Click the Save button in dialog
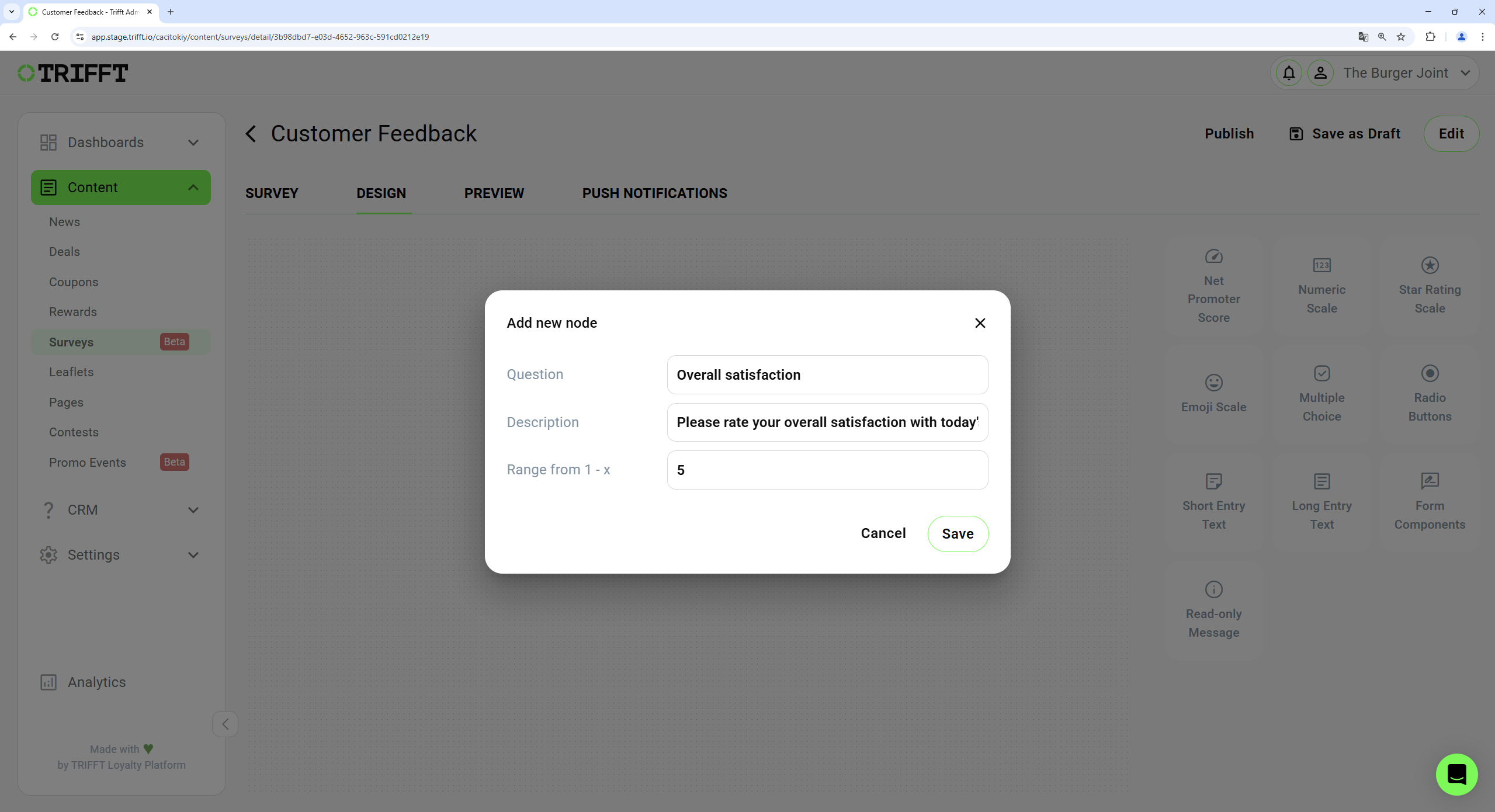The width and height of the screenshot is (1495, 812). click(x=958, y=533)
